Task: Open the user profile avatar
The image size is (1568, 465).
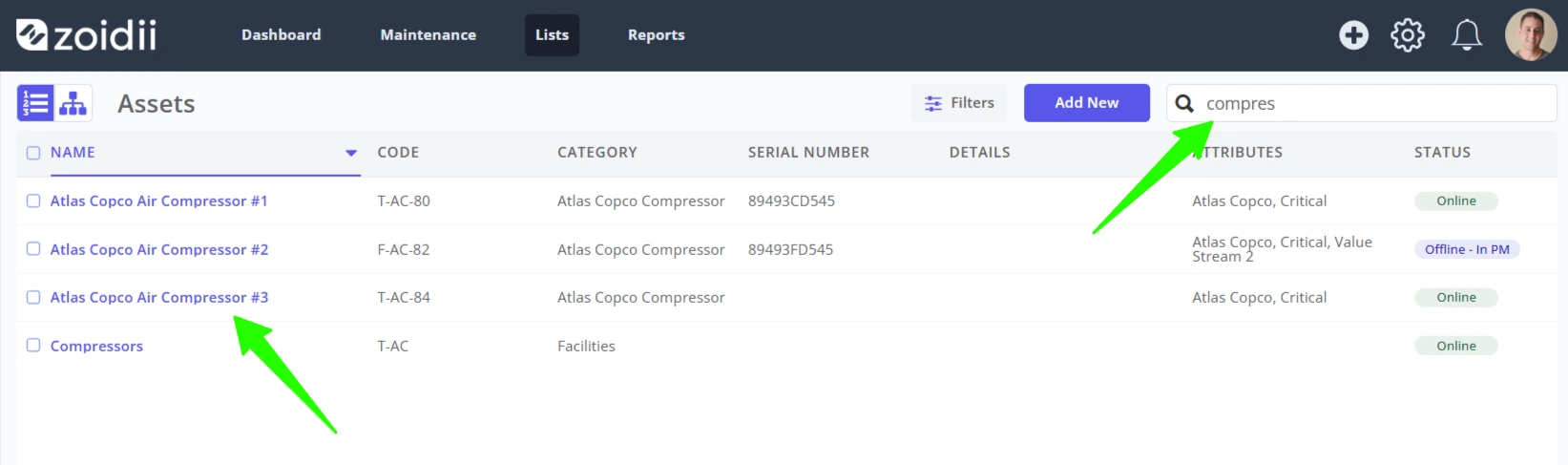Action: (1531, 35)
